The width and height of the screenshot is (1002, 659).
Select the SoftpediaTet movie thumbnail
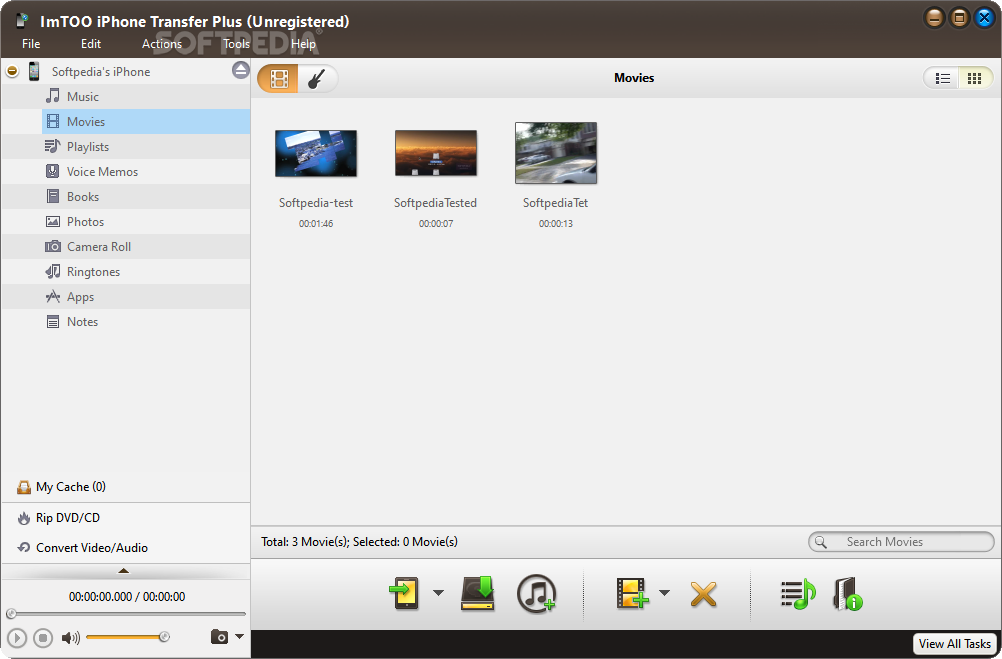(556, 153)
